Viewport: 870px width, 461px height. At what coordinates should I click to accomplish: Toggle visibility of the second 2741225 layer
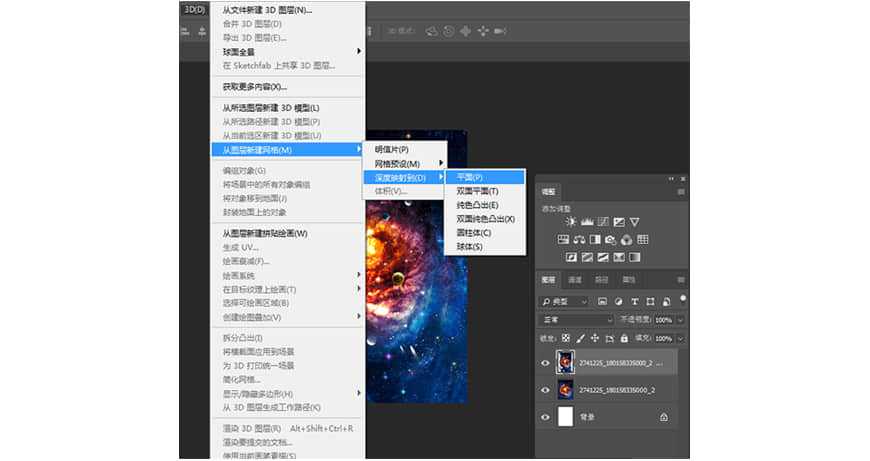pyautogui.click(x=545, y=390)
